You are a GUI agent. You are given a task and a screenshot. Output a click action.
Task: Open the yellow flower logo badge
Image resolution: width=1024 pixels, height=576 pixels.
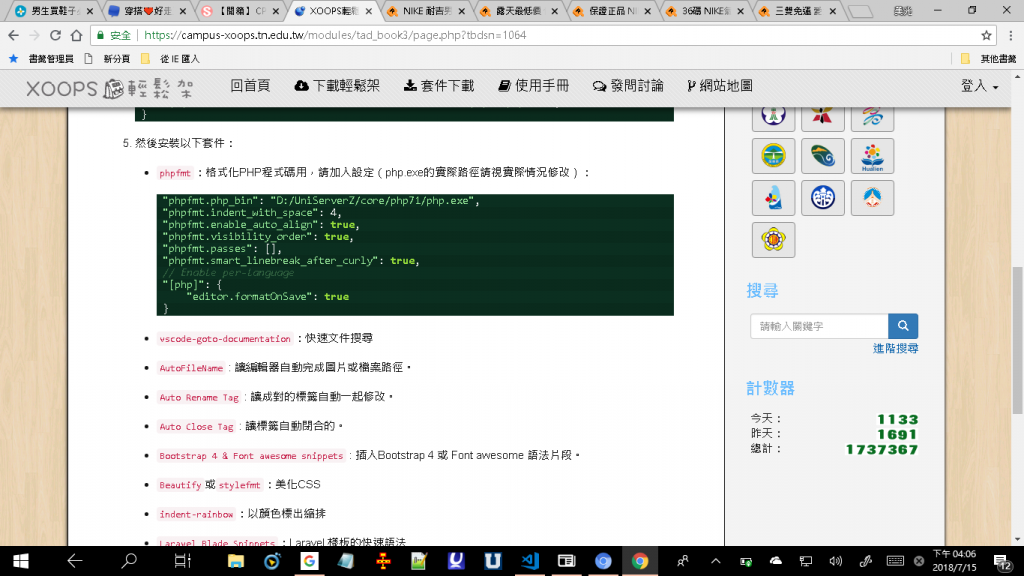(x=773, y=240)
